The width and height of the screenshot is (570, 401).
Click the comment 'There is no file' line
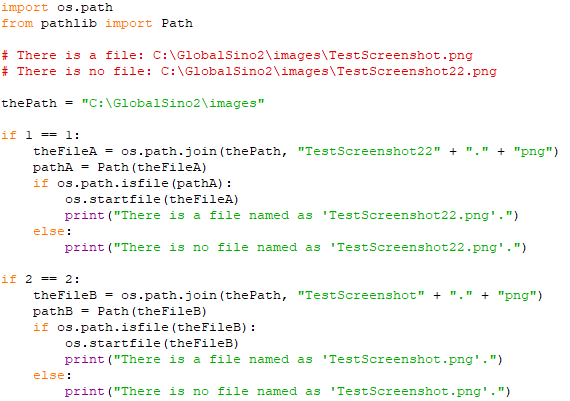point(249,71)
